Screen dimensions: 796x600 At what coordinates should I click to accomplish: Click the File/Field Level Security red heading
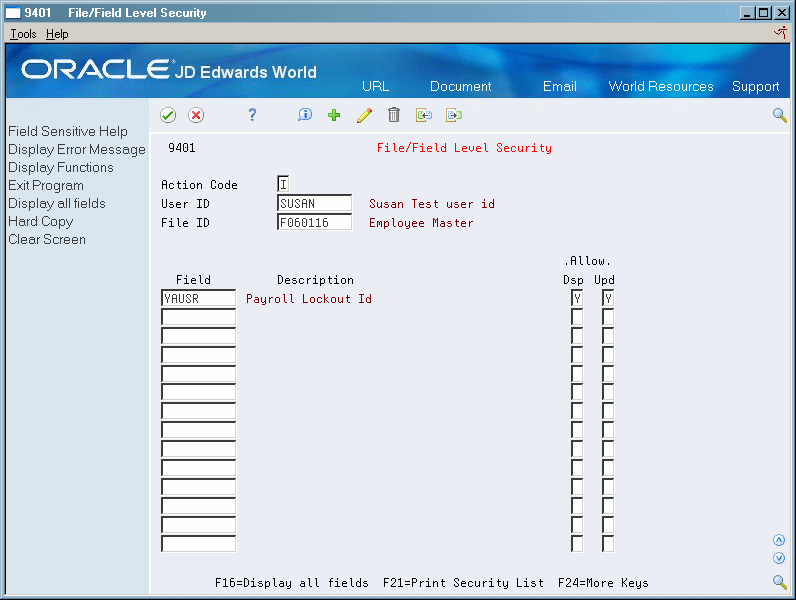(x=464, y=148)
